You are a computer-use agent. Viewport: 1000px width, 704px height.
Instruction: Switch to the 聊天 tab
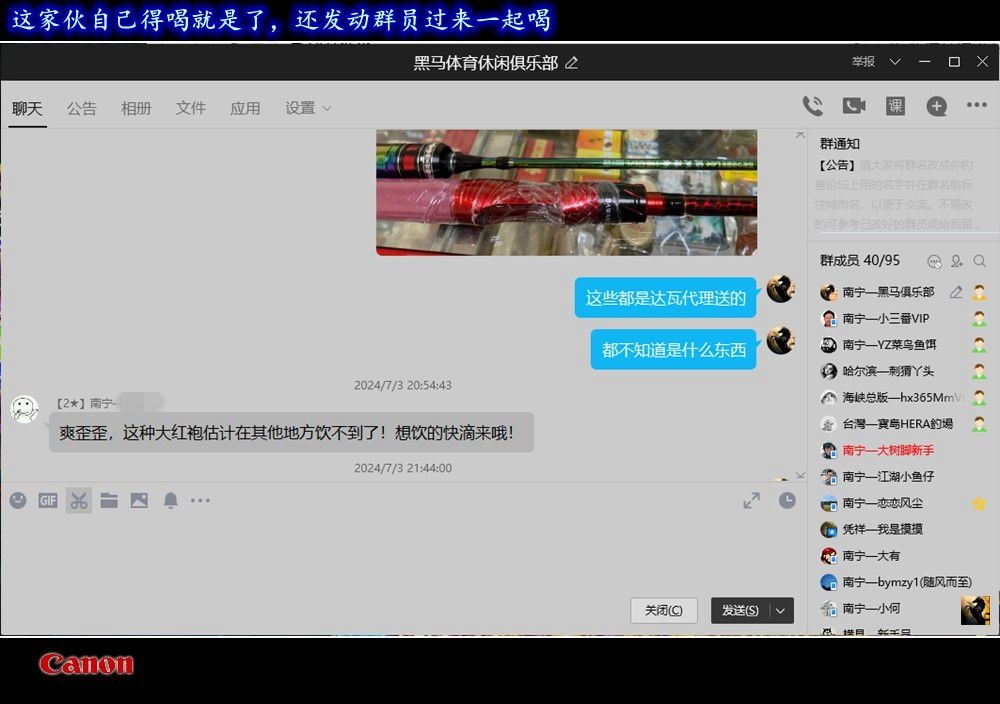click(27, 108)
